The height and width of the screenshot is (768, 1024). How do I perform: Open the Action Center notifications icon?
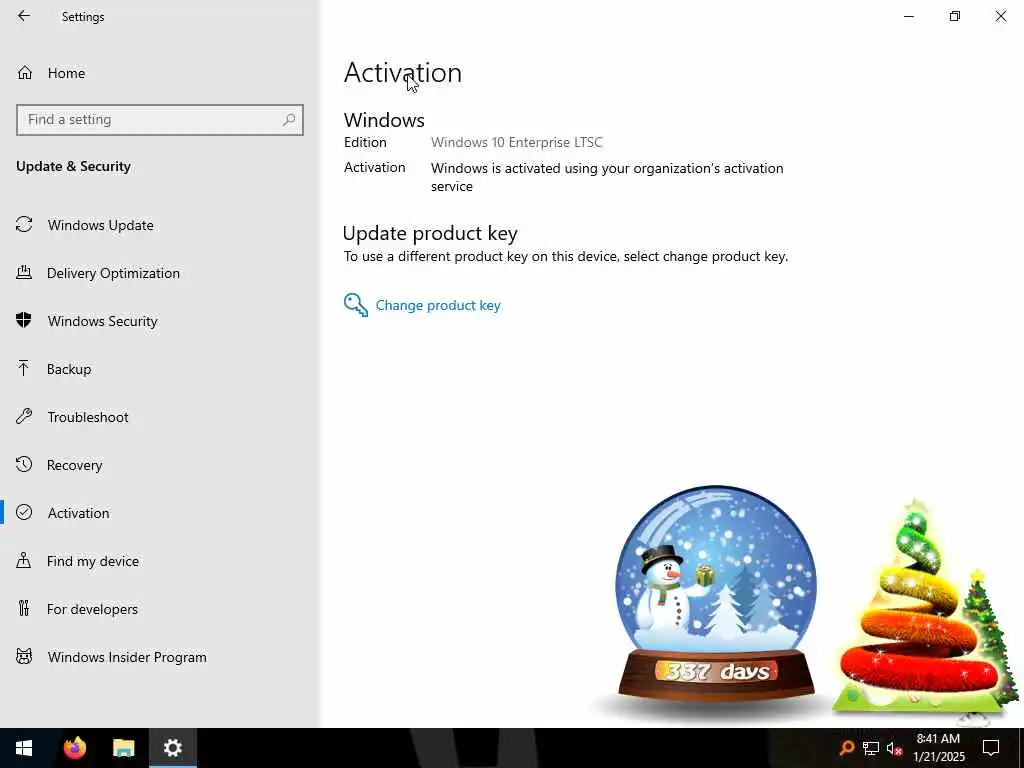coord(991,748)
